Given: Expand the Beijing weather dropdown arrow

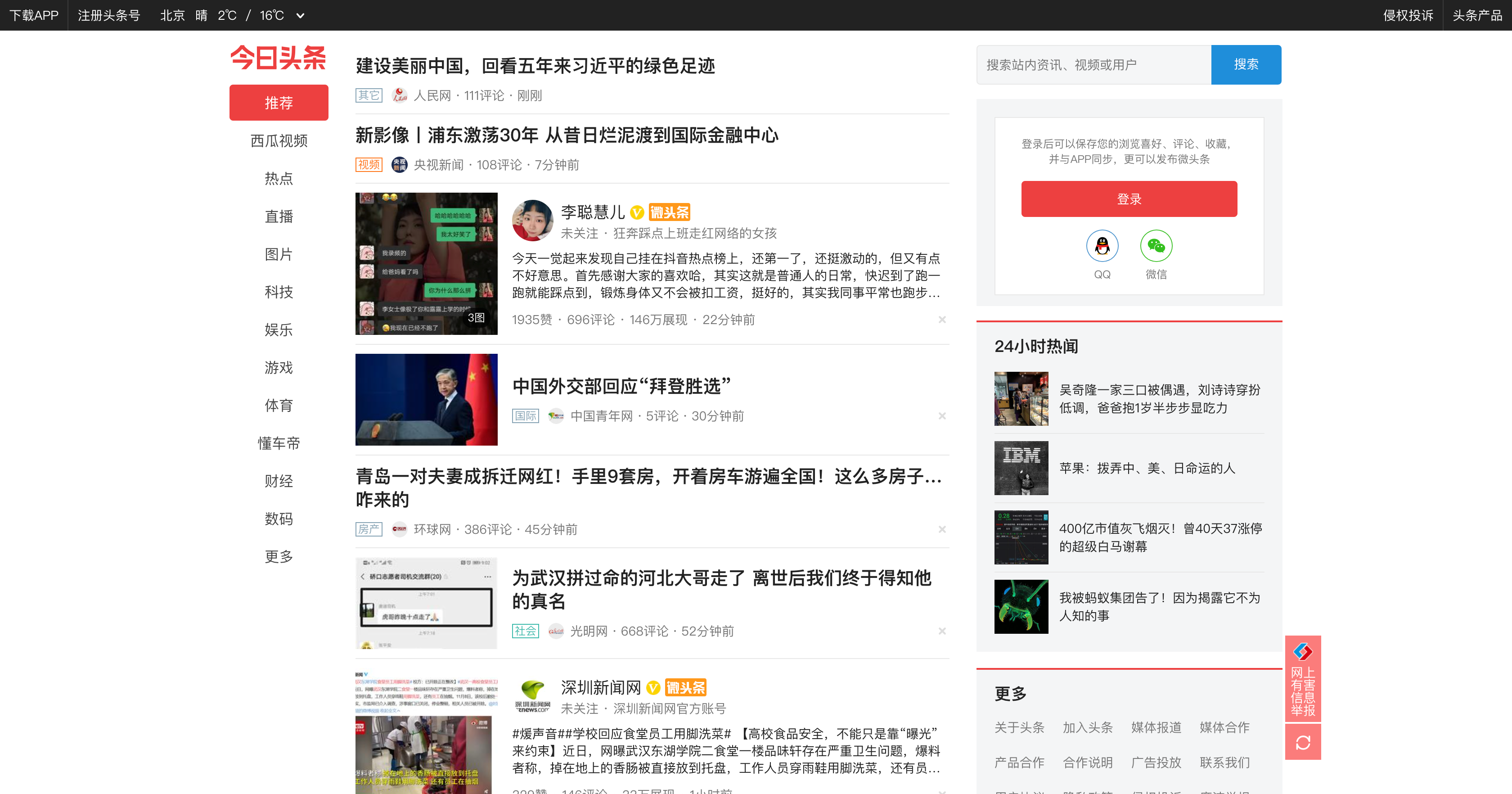Looking at the screenshot, I should point(300,16).
